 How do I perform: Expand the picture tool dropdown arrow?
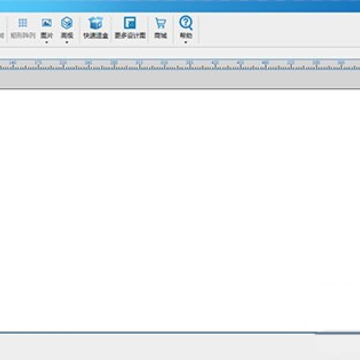(47, 42)
